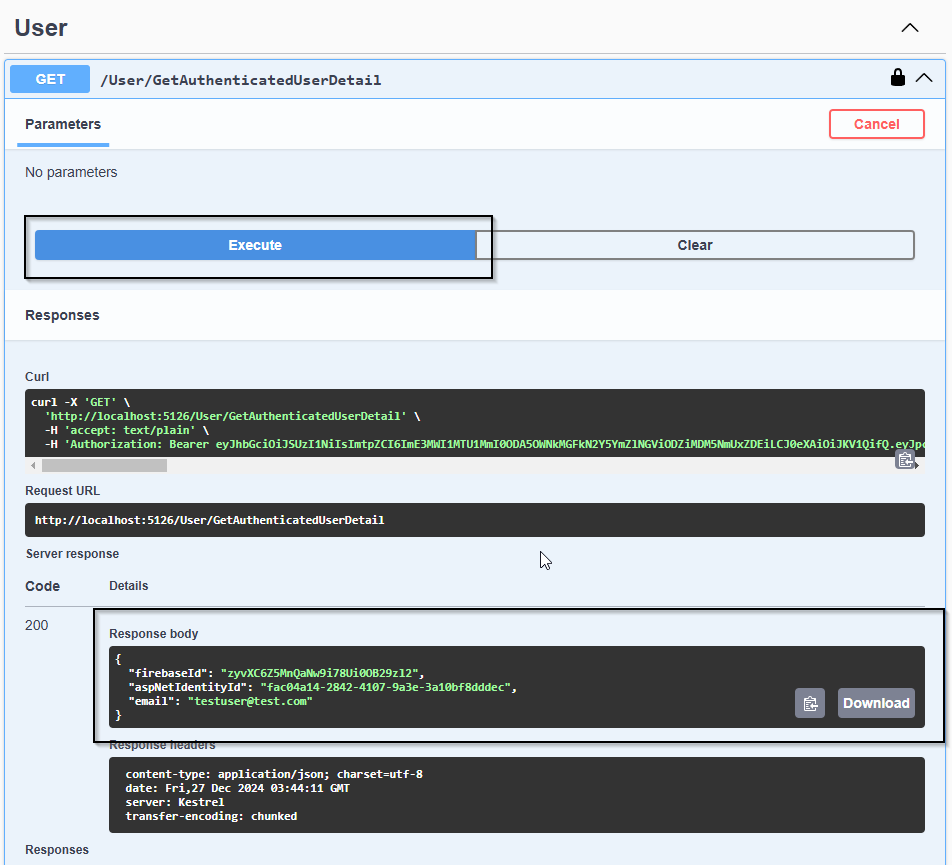Select the Request URL text field
The height and width of the screenshot is (865, 952).
pyautogui.click(x=476, y=520)
